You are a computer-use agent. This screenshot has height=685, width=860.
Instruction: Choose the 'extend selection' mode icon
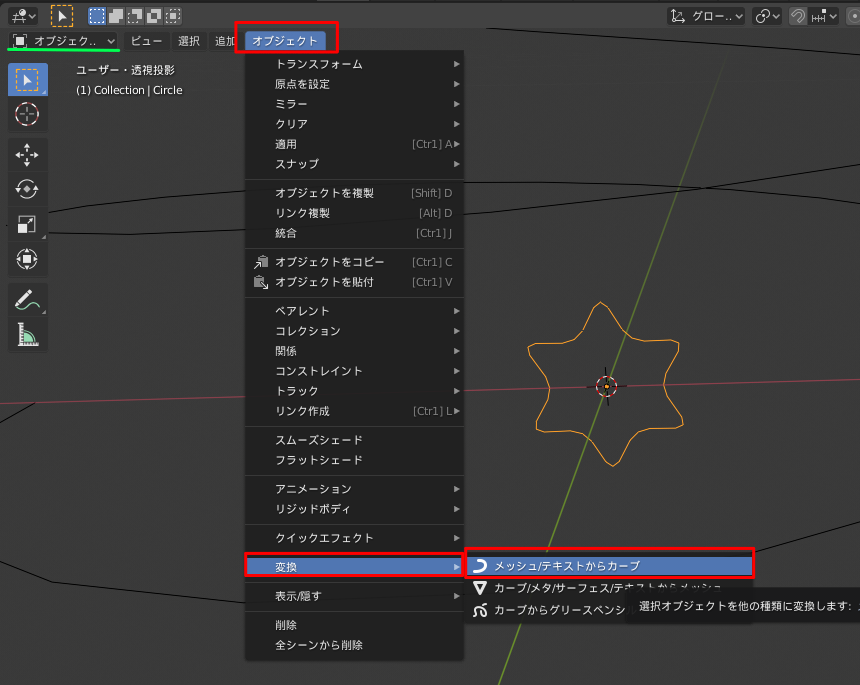[116, 16]
